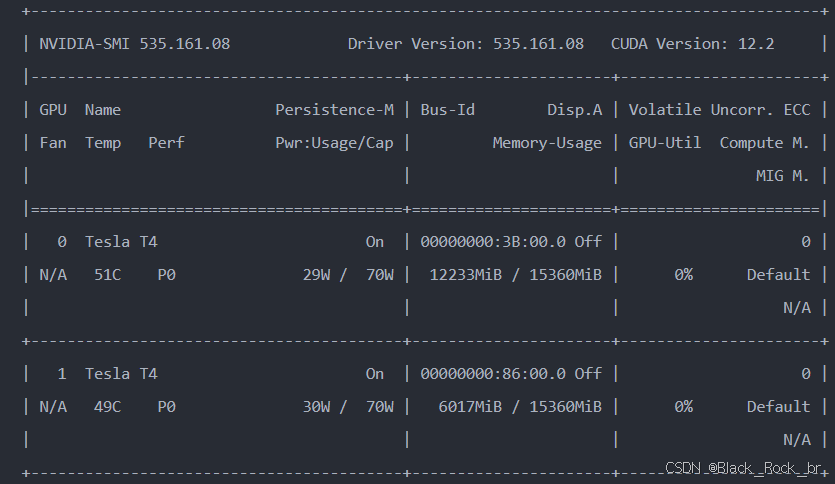Click the Persistence On value of GPU 1
835x484 pixels.
[x=374, y=374]
